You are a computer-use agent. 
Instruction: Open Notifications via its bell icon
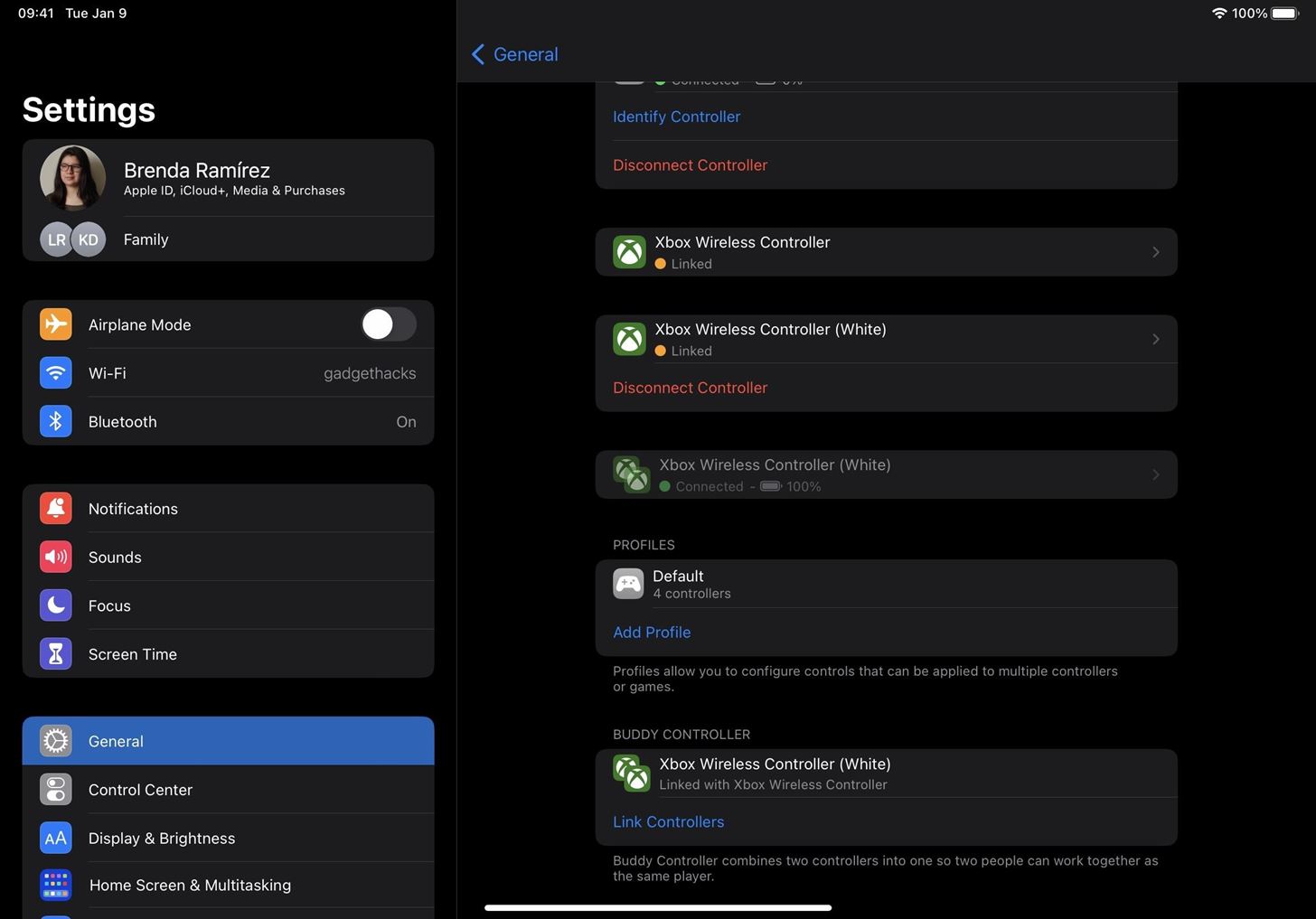point(55,508)
